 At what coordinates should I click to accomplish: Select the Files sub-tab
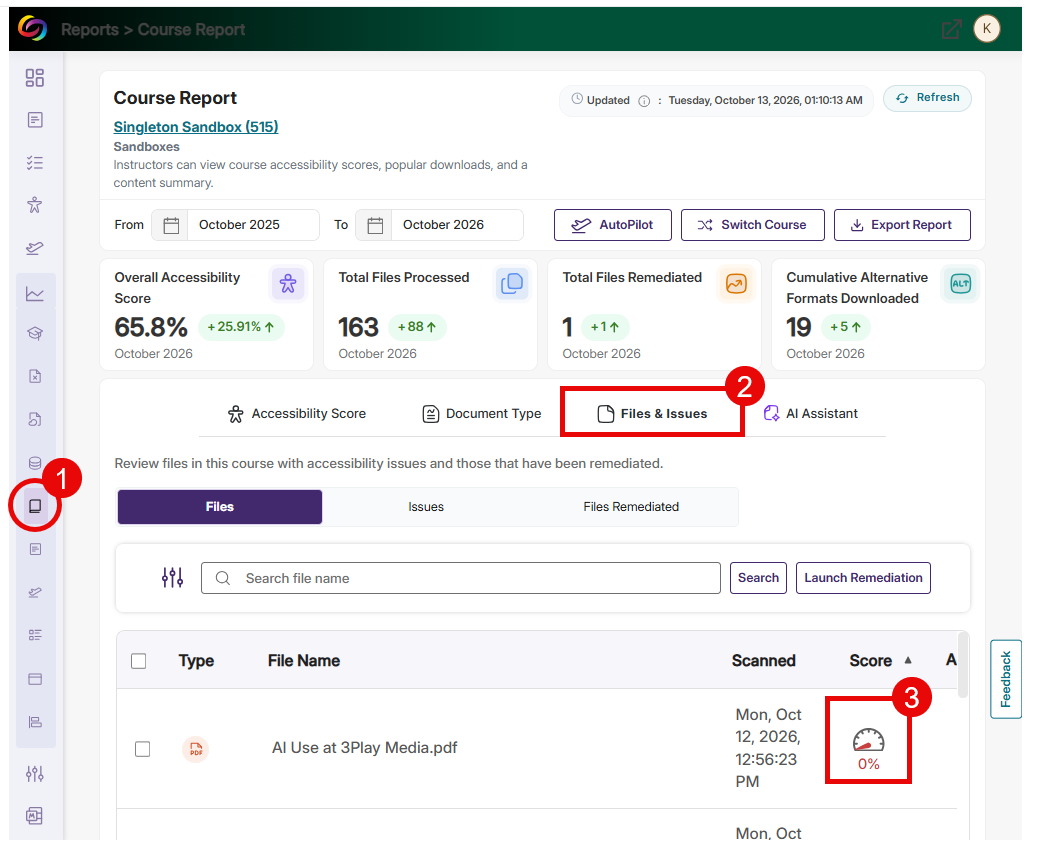click(220, 507)
